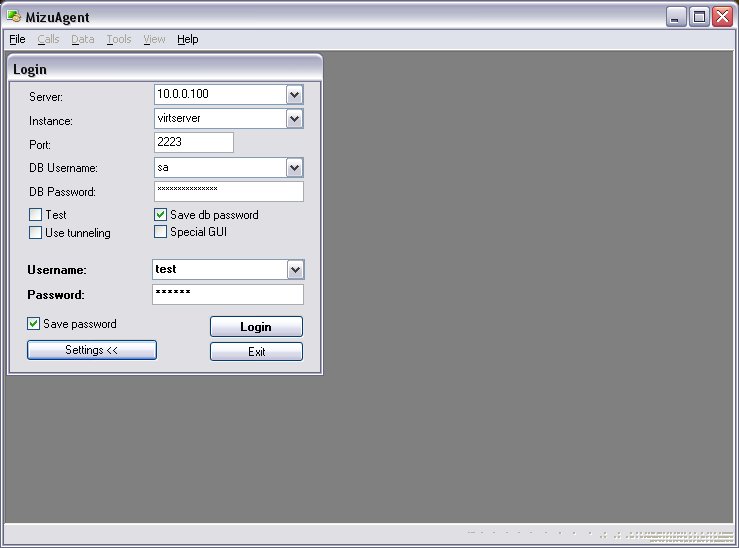Close the MizuAgent window
This screenshot has width=739, height=548.
pos(723,17)
